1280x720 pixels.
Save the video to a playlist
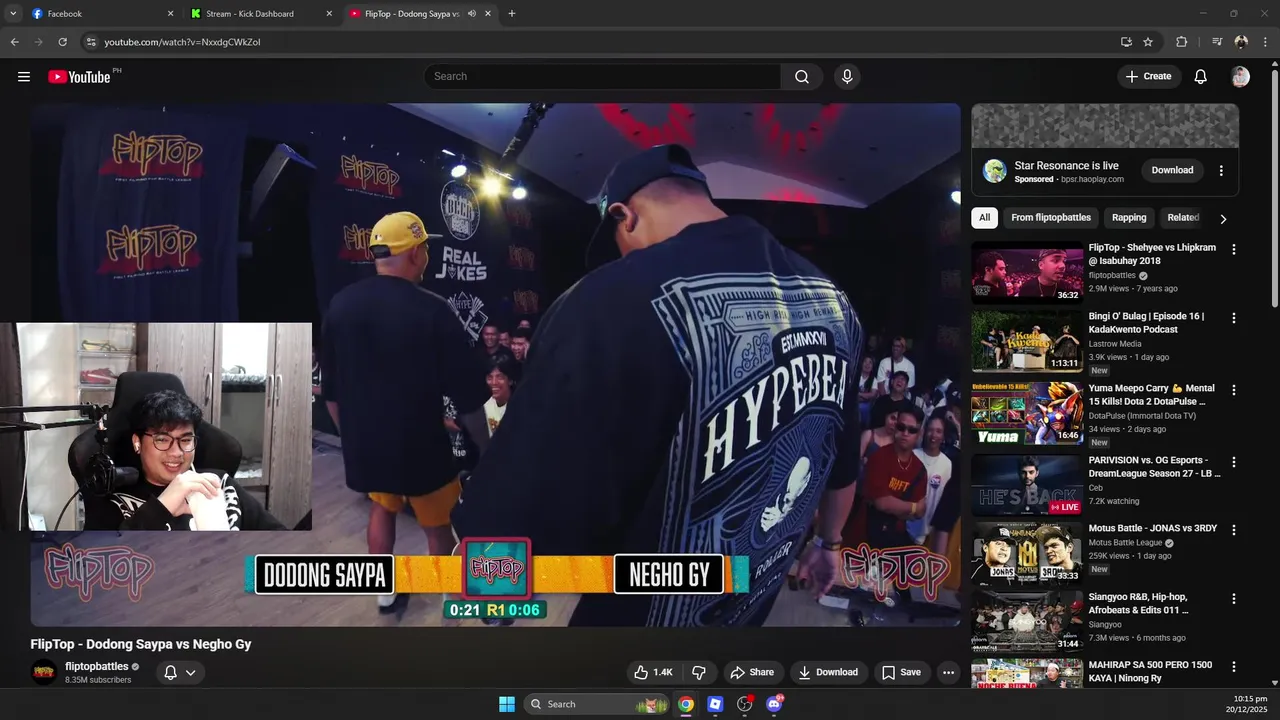point(901,672)
